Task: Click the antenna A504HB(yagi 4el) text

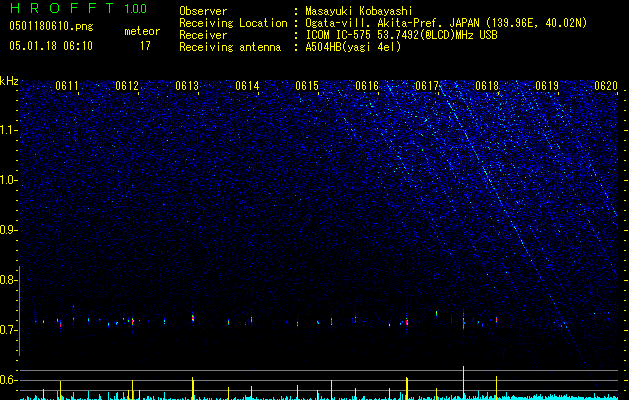Action: click(353, 47)
